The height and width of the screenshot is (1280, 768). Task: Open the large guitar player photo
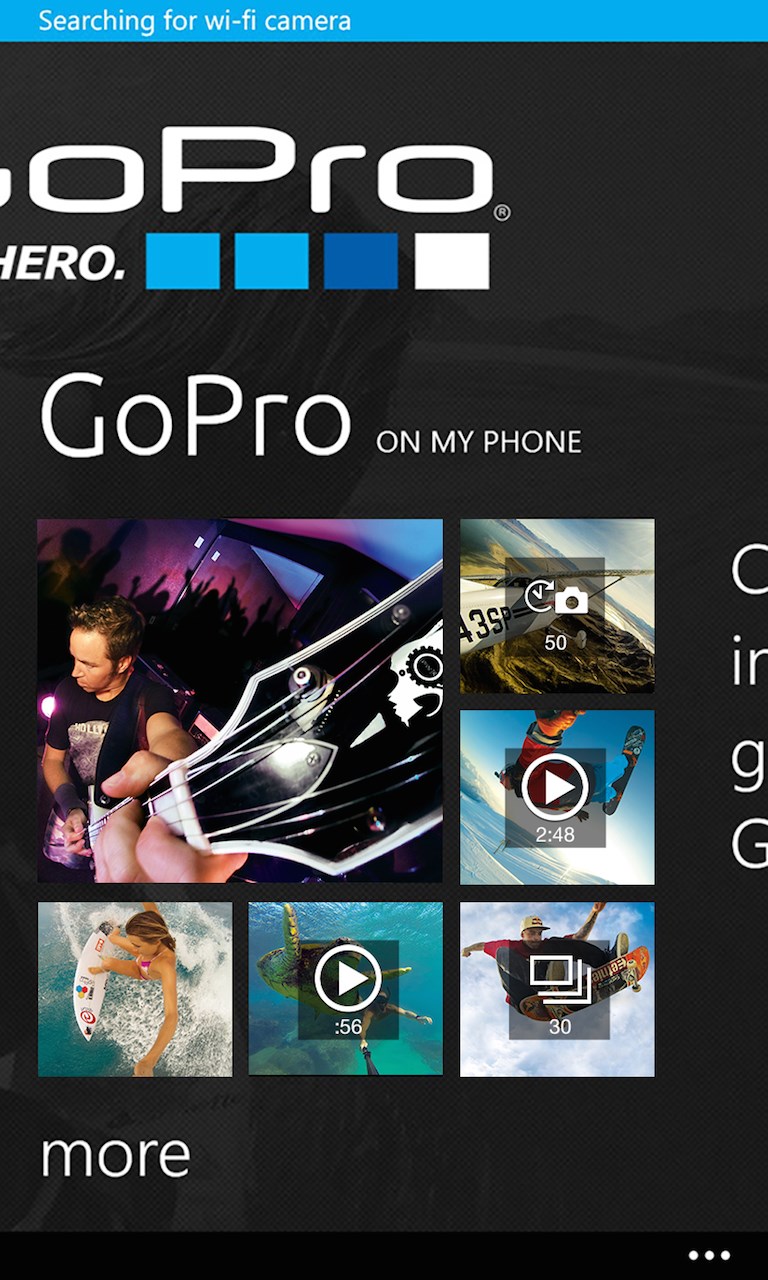[240, 701]
